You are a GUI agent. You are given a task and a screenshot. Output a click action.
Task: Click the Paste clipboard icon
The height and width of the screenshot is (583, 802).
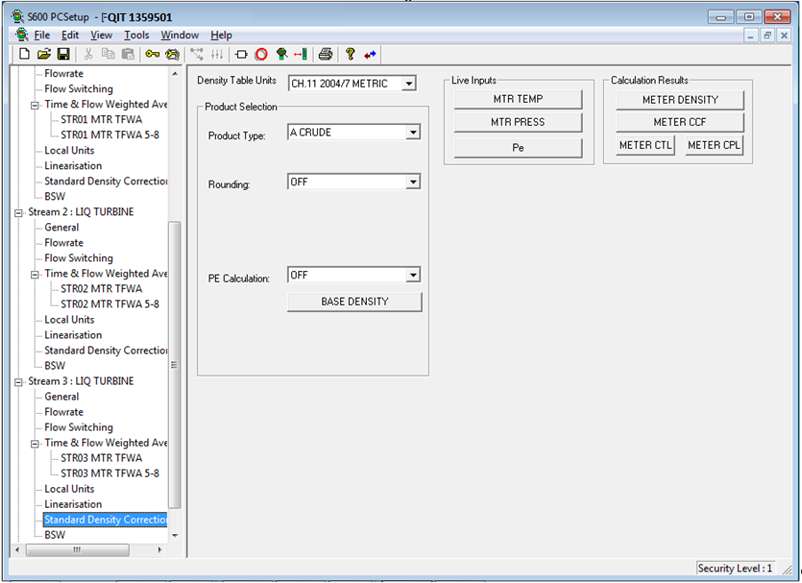pyautogui.click(x=128, y=54)
